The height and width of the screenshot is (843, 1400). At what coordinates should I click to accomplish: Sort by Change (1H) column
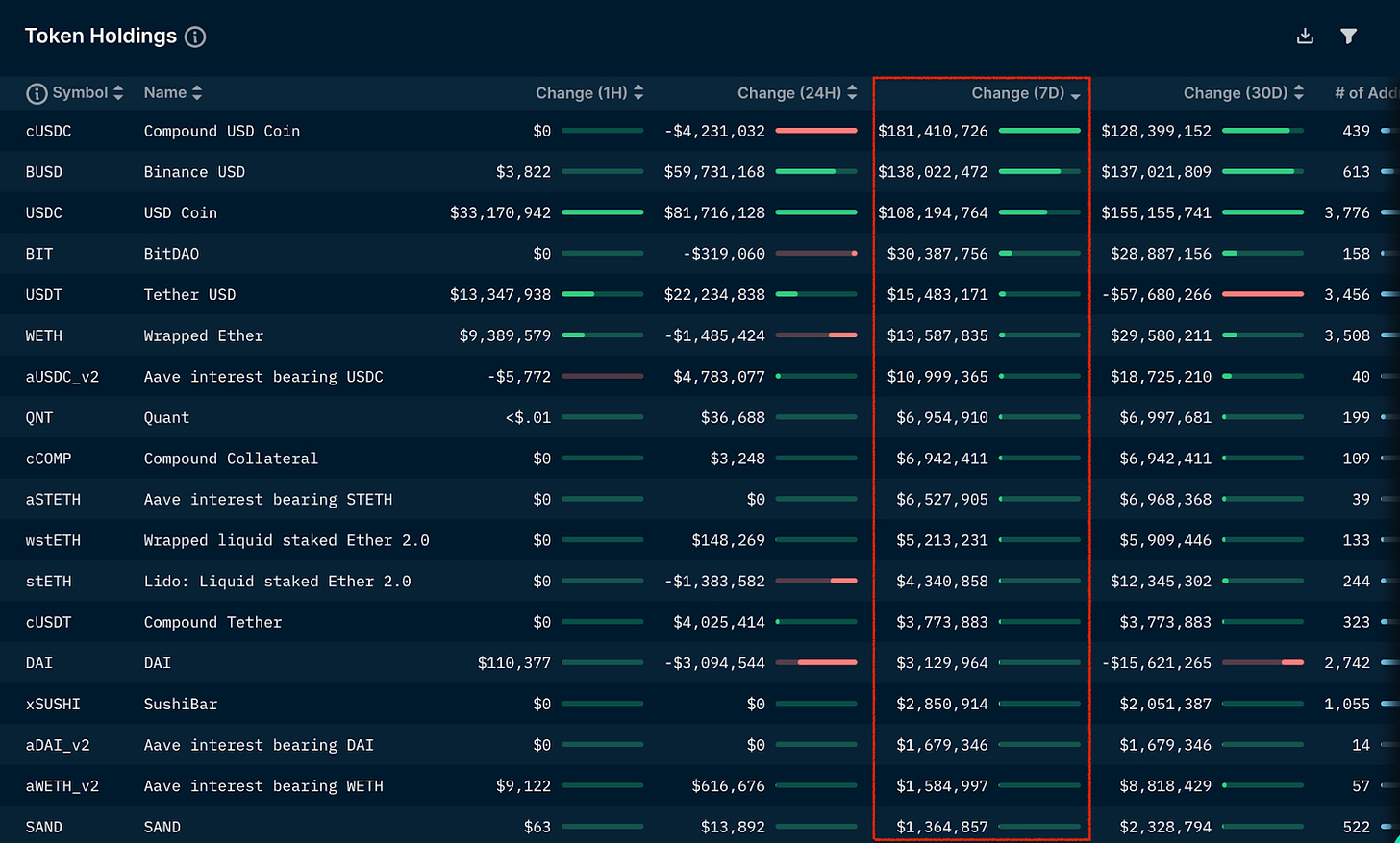589,93
